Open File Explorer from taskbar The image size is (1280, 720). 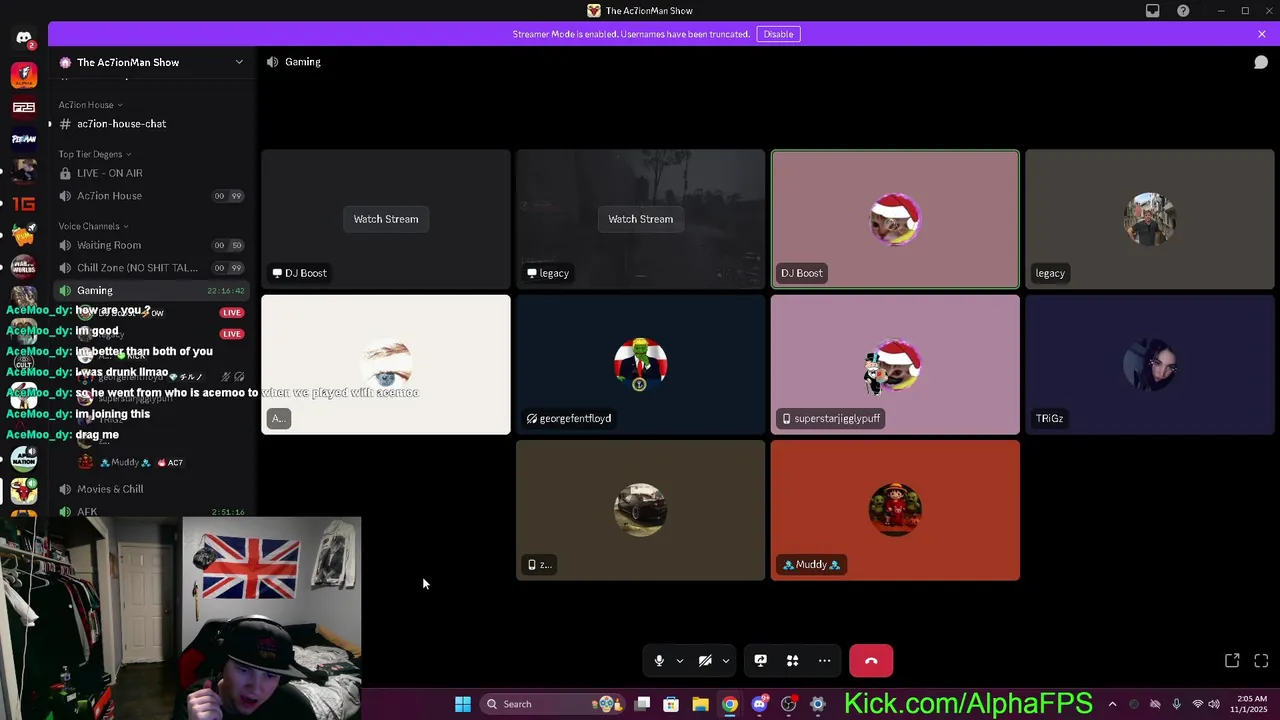(700, 704)
